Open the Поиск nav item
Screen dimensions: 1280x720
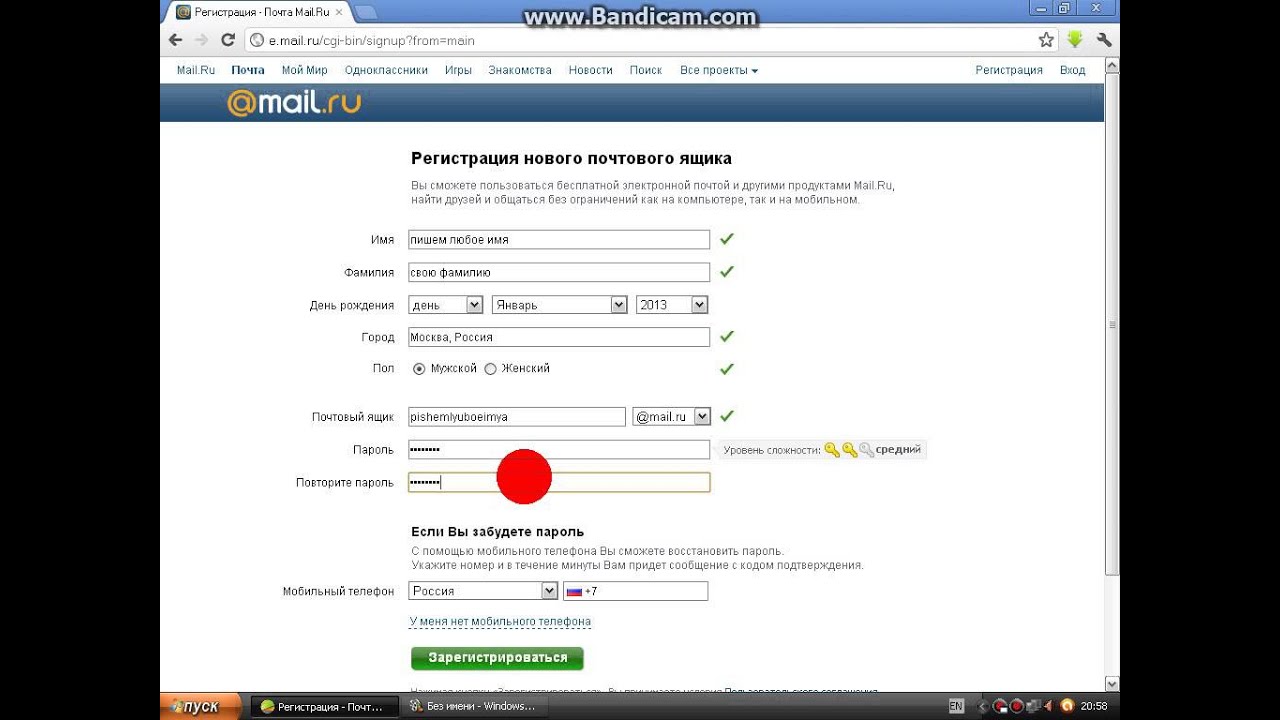[x=646, y=70]
